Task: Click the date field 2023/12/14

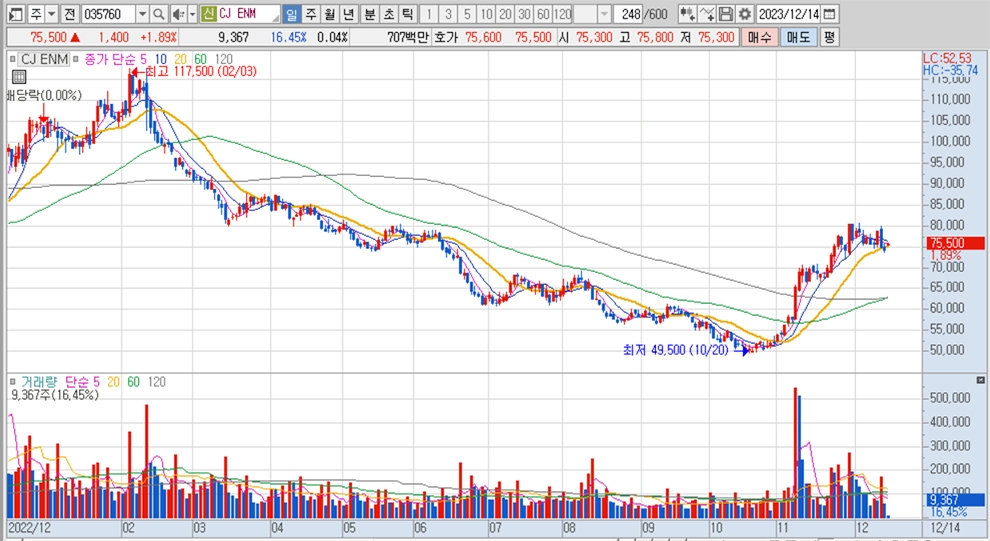Action: (x=789, y=14)
